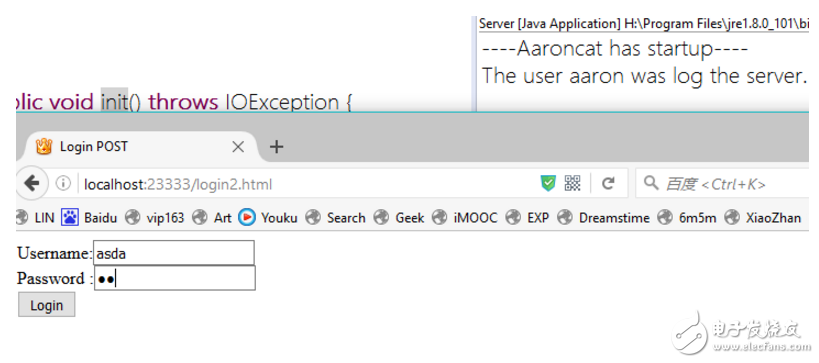
Task: Click the globe icon beside the vip163 bookmark
Action: 133,217
